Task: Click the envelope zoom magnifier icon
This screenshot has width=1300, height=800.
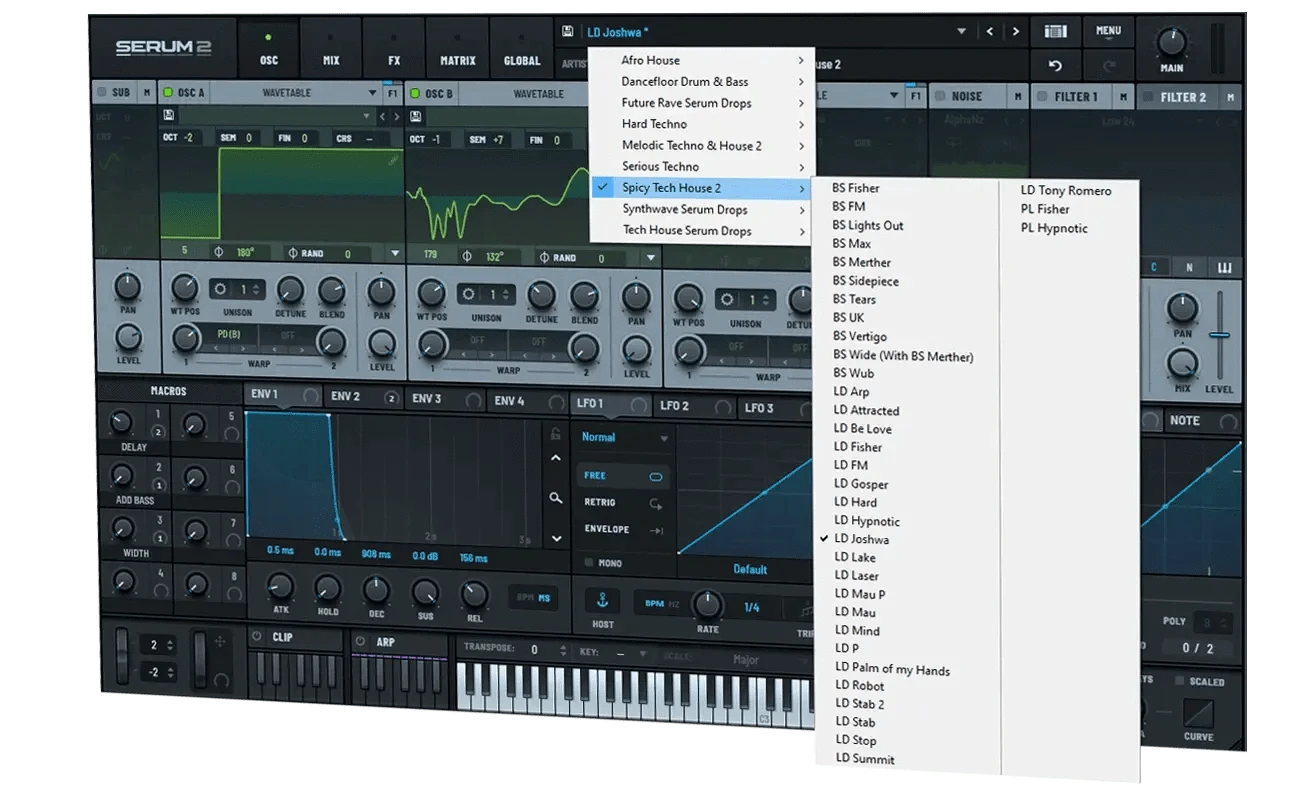Action: (556, 498)
